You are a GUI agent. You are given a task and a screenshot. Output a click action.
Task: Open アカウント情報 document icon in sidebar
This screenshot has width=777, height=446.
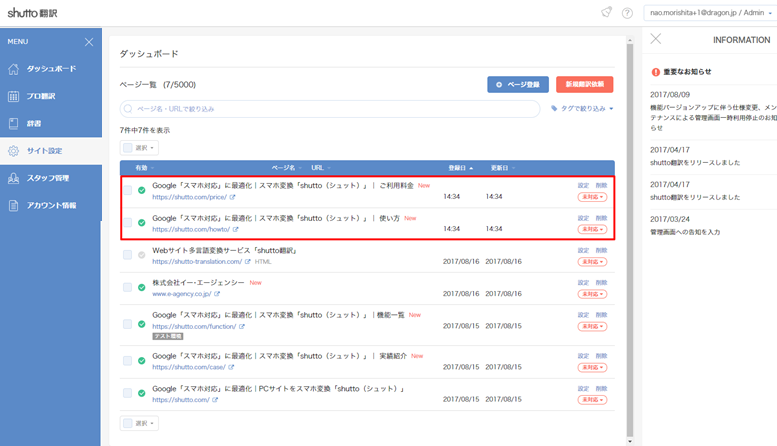[x=13, y=205]
